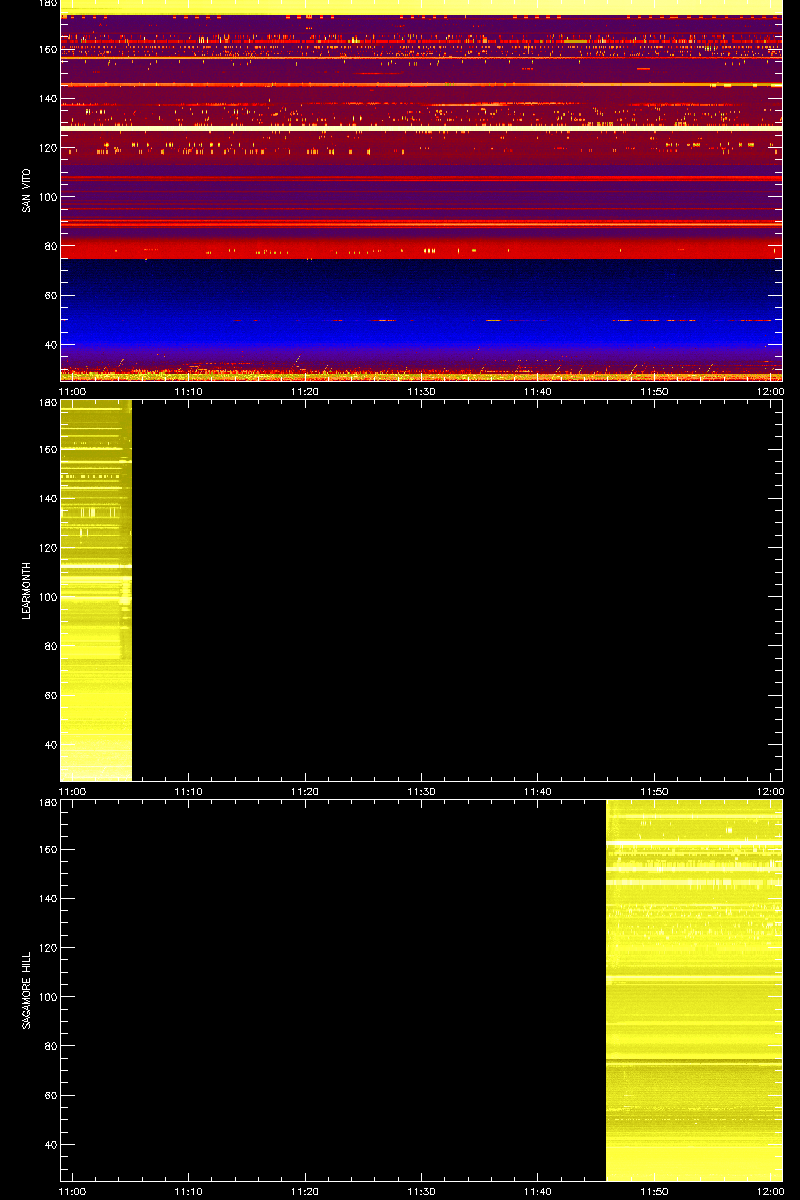Pick Sagamore Hill frequency label 80
Image resolution: width=800 pixels, height=1200 pixels.
pos(49,1046)
